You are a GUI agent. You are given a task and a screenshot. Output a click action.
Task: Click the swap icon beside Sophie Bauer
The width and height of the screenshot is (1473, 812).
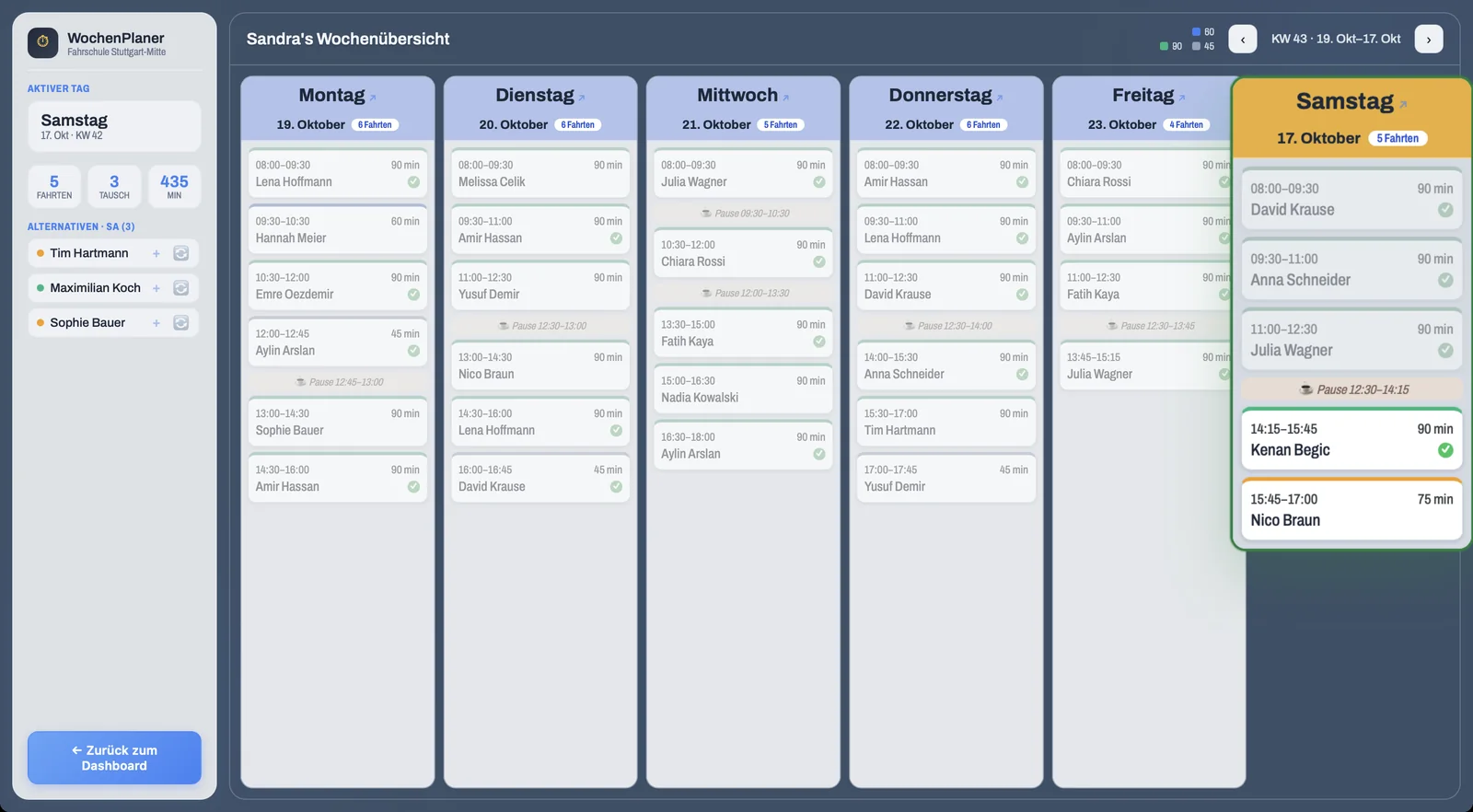pos(181,323)
